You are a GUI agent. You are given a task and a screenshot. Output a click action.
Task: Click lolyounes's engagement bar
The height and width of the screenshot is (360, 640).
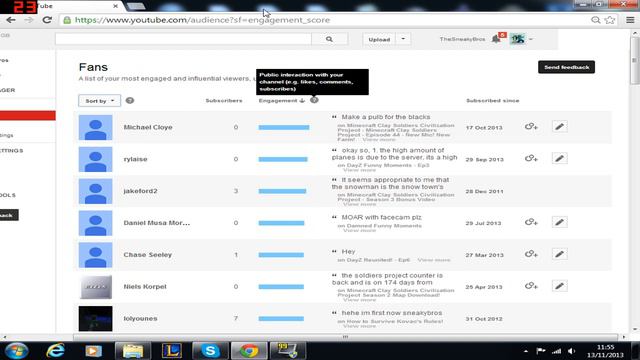click(281, 318)
